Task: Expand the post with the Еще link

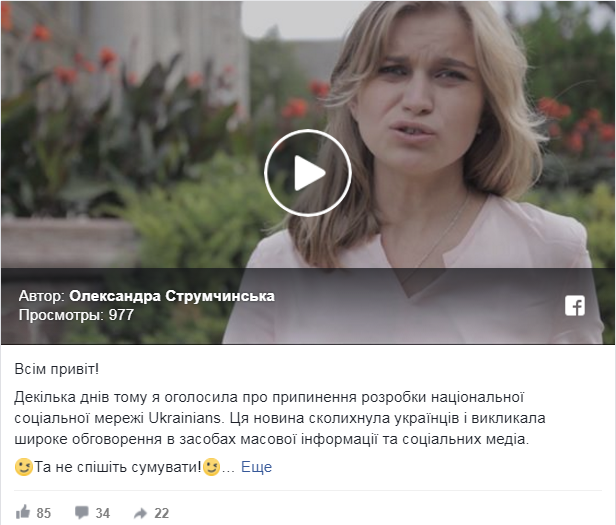Action: coord(257,467)
